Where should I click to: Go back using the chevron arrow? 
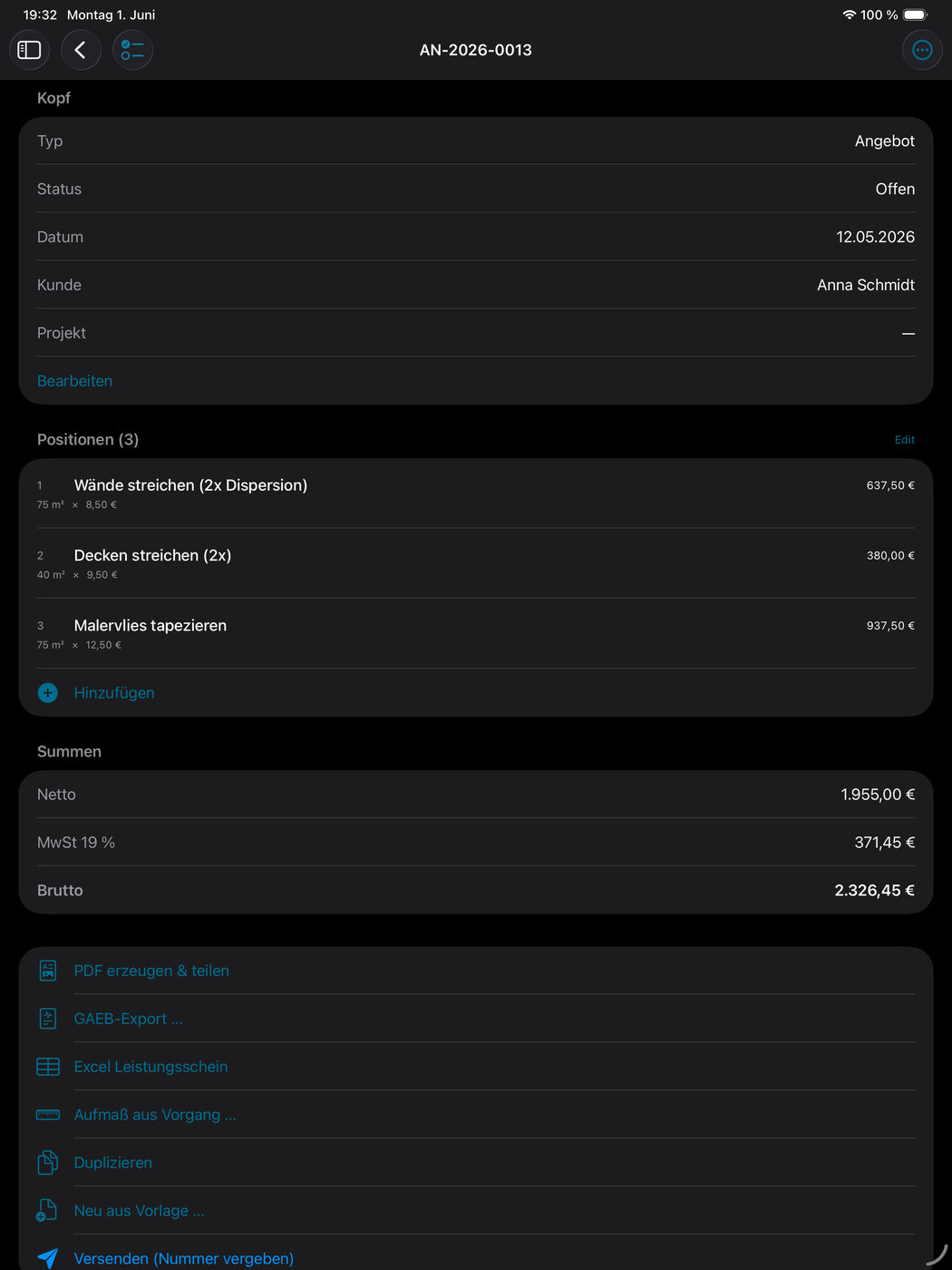pyautogui.click(x=81, y=50)
